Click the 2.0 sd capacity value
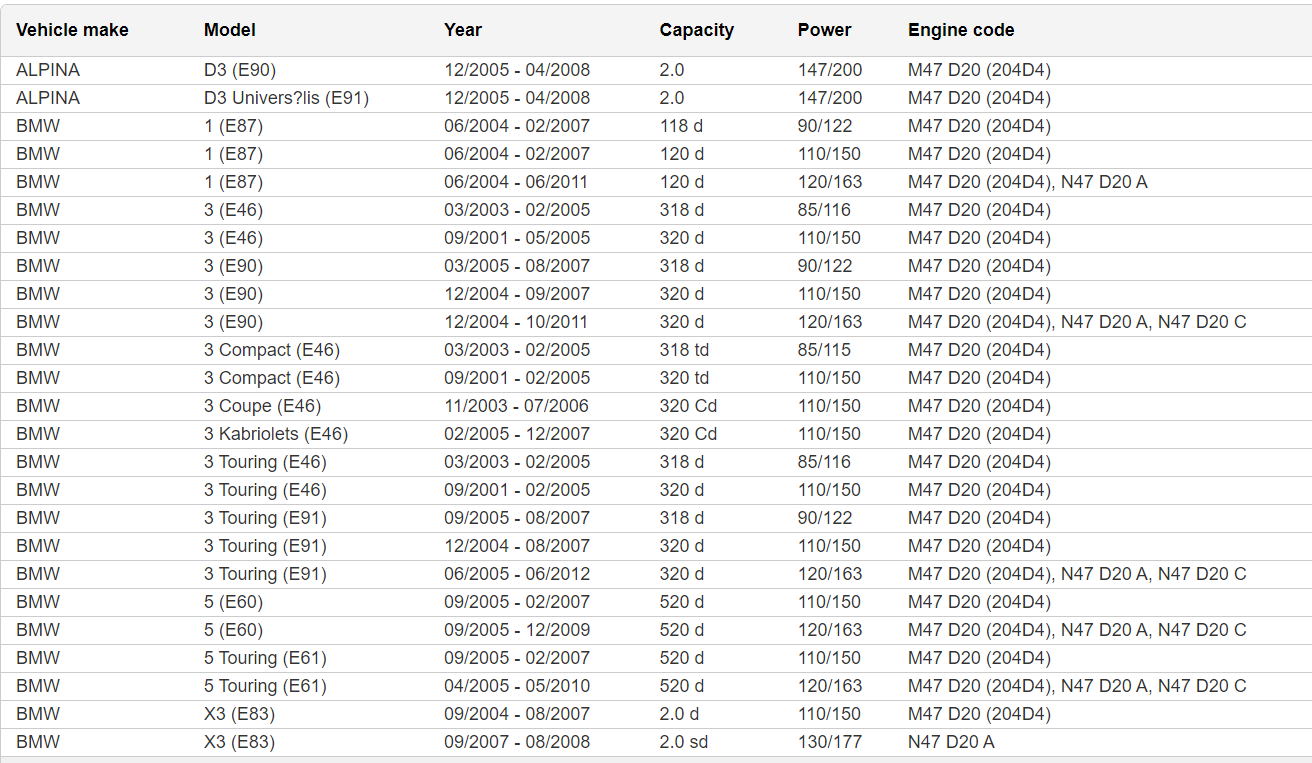Screen dimensions: 1312x763 click(684, 742)
